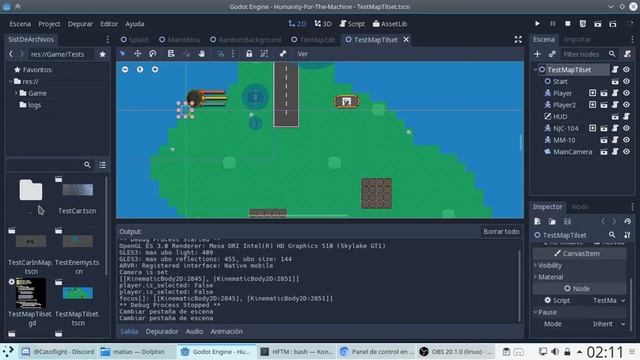Expand the Game folder

click(x=16, y=93)
